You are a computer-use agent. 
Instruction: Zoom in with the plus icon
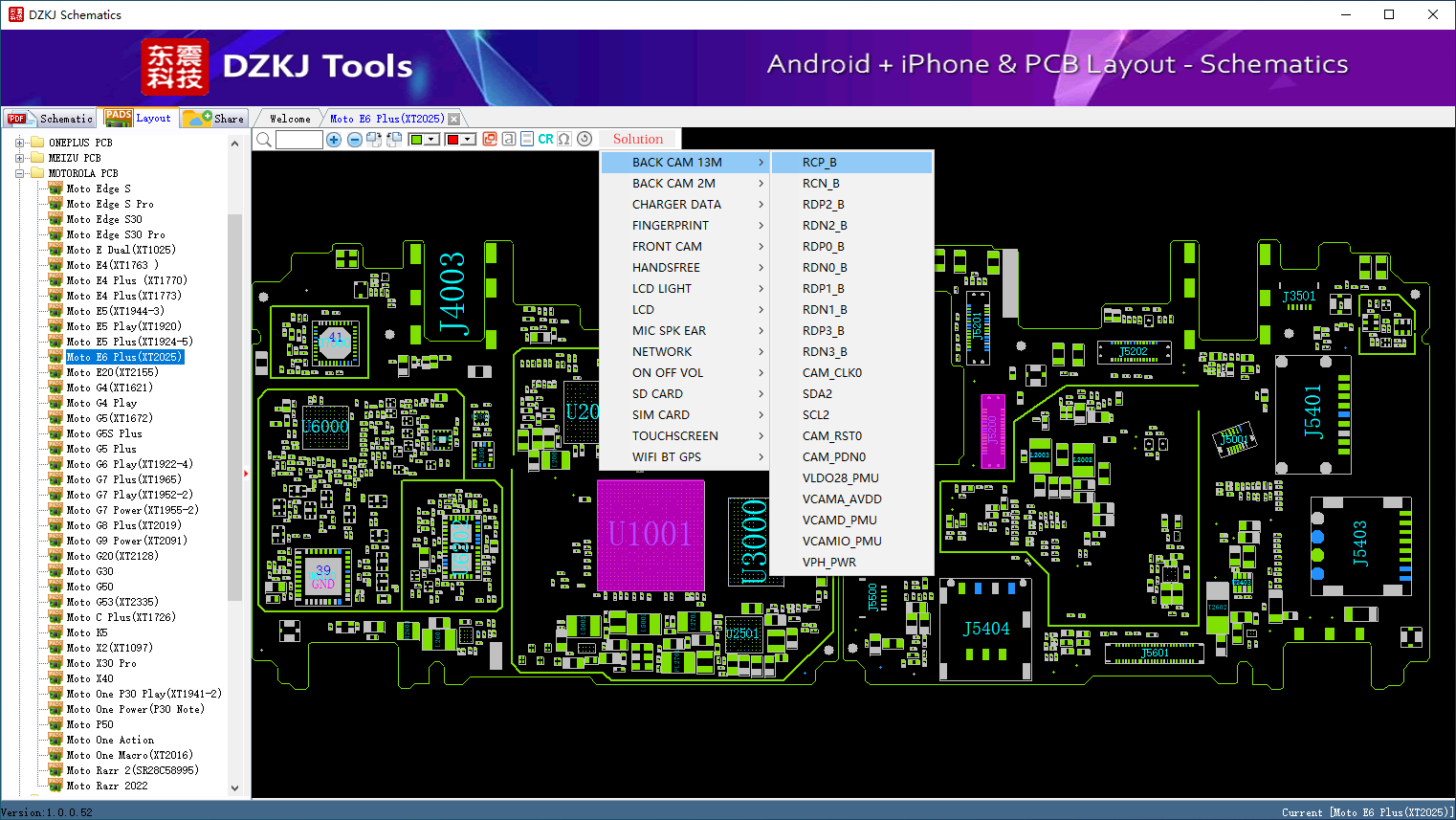pyautogui.click(x=334, y=140)
